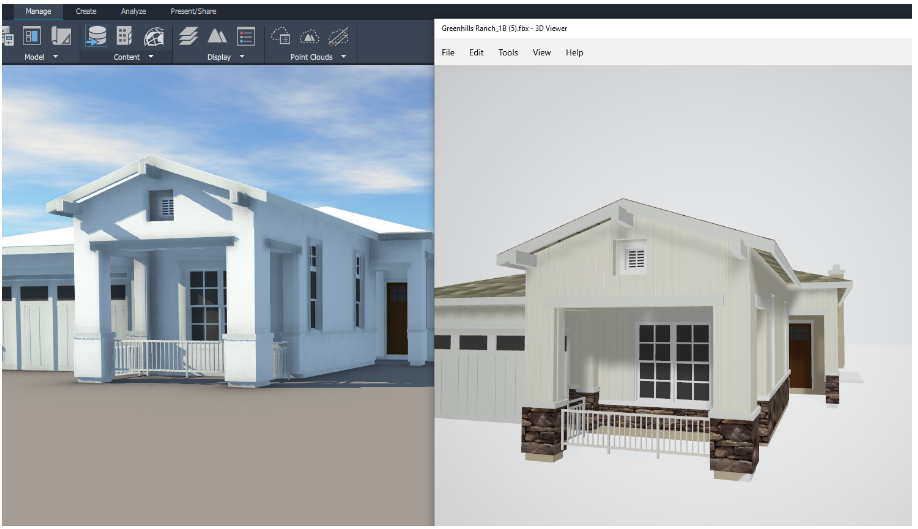Image resolution: width=918 pixels, height=529 pixels.
Task: Open the stacked surface layers icon
Action: pyautogui.click(x=188, y=36)
